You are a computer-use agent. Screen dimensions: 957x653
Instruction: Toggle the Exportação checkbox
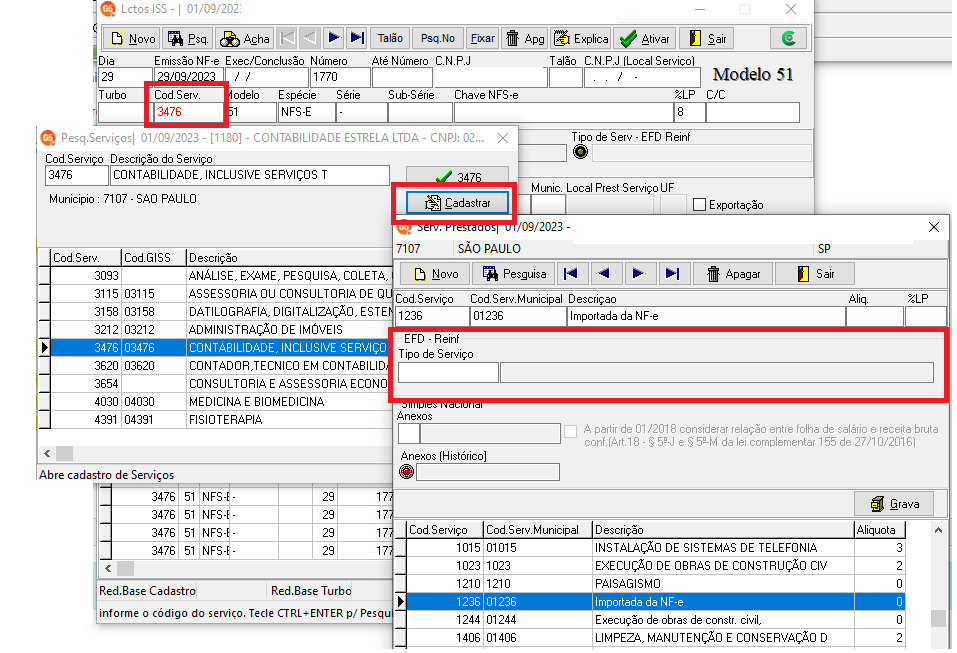[699, 205]
